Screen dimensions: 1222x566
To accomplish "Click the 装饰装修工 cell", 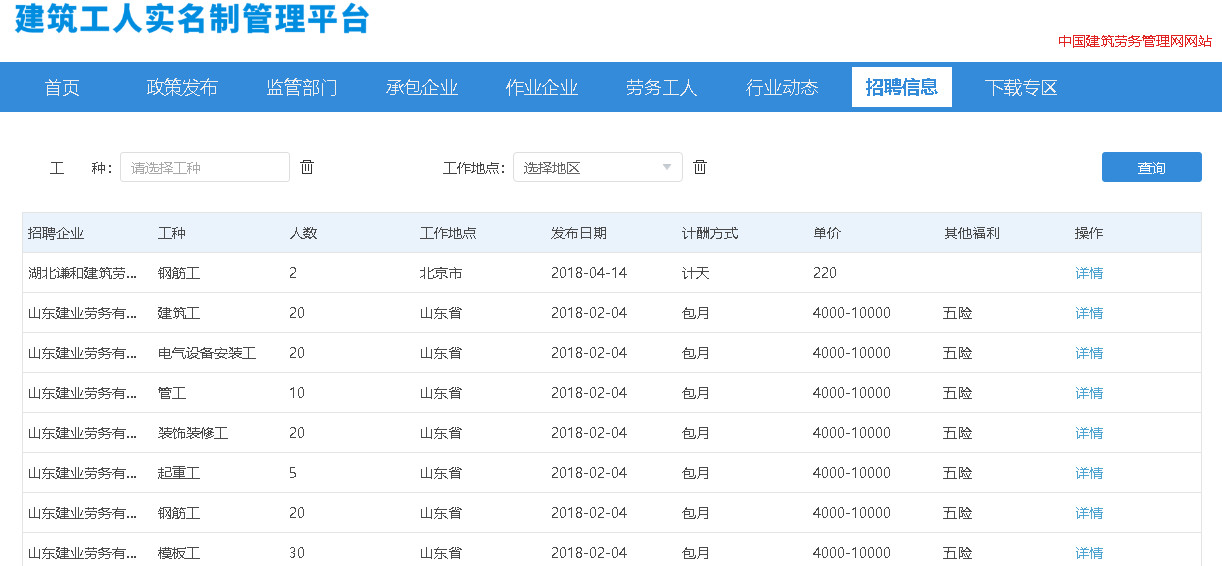I will coord(193,433).
